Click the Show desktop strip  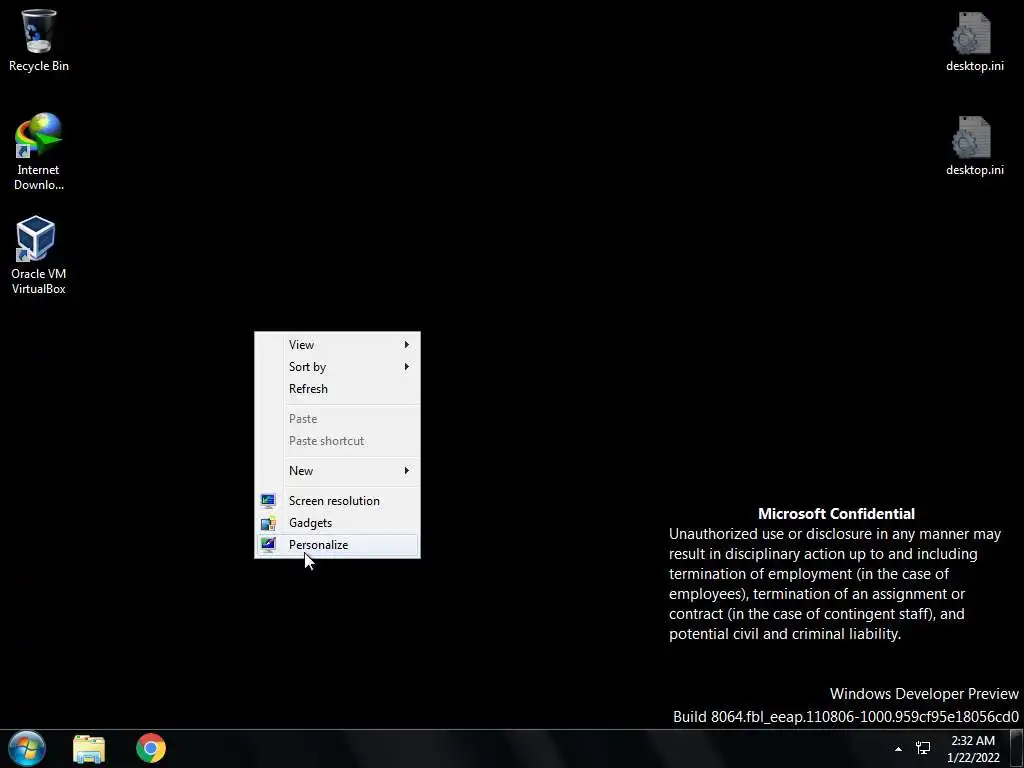(x=1017, y=749)
